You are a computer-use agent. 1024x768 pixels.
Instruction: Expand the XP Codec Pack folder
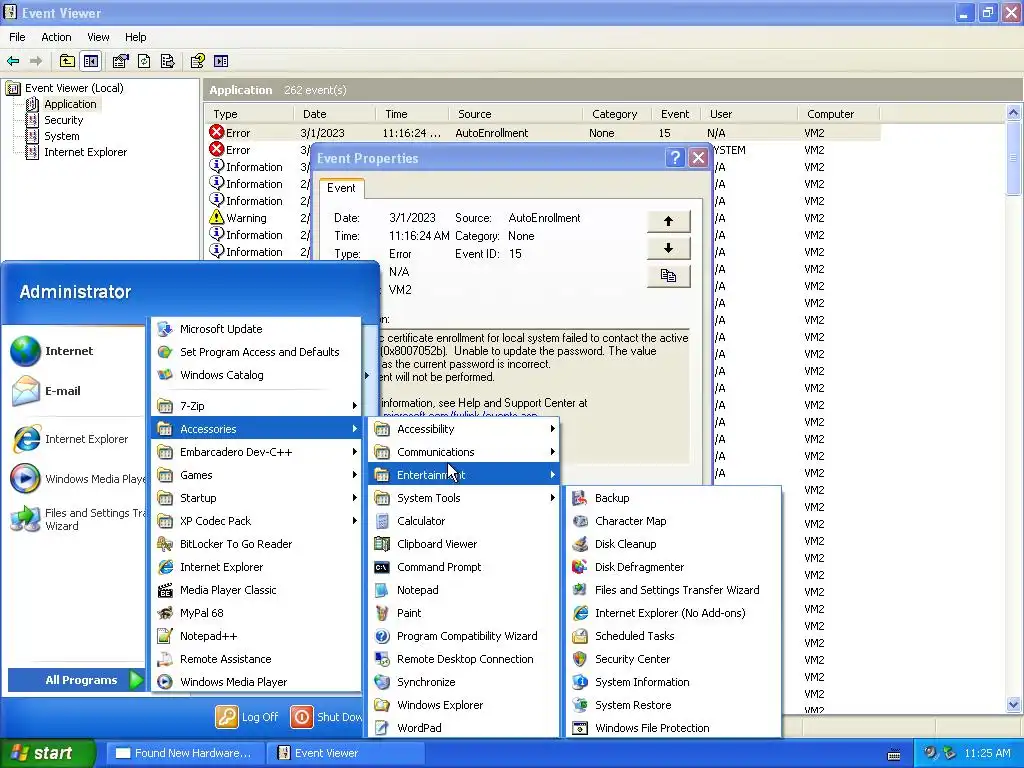tap(256, 521)
